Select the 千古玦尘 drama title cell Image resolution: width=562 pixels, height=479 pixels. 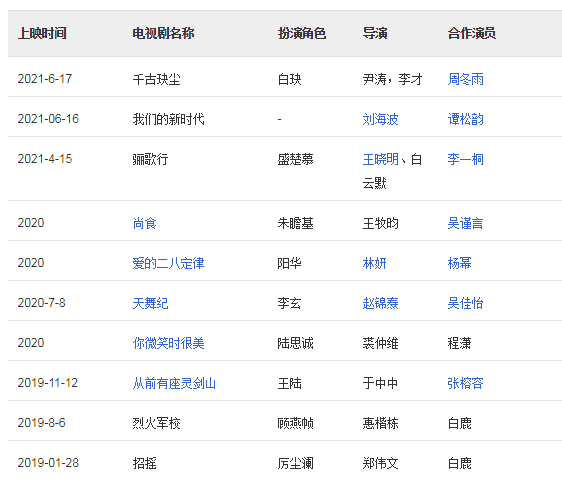tap(157, 79)
